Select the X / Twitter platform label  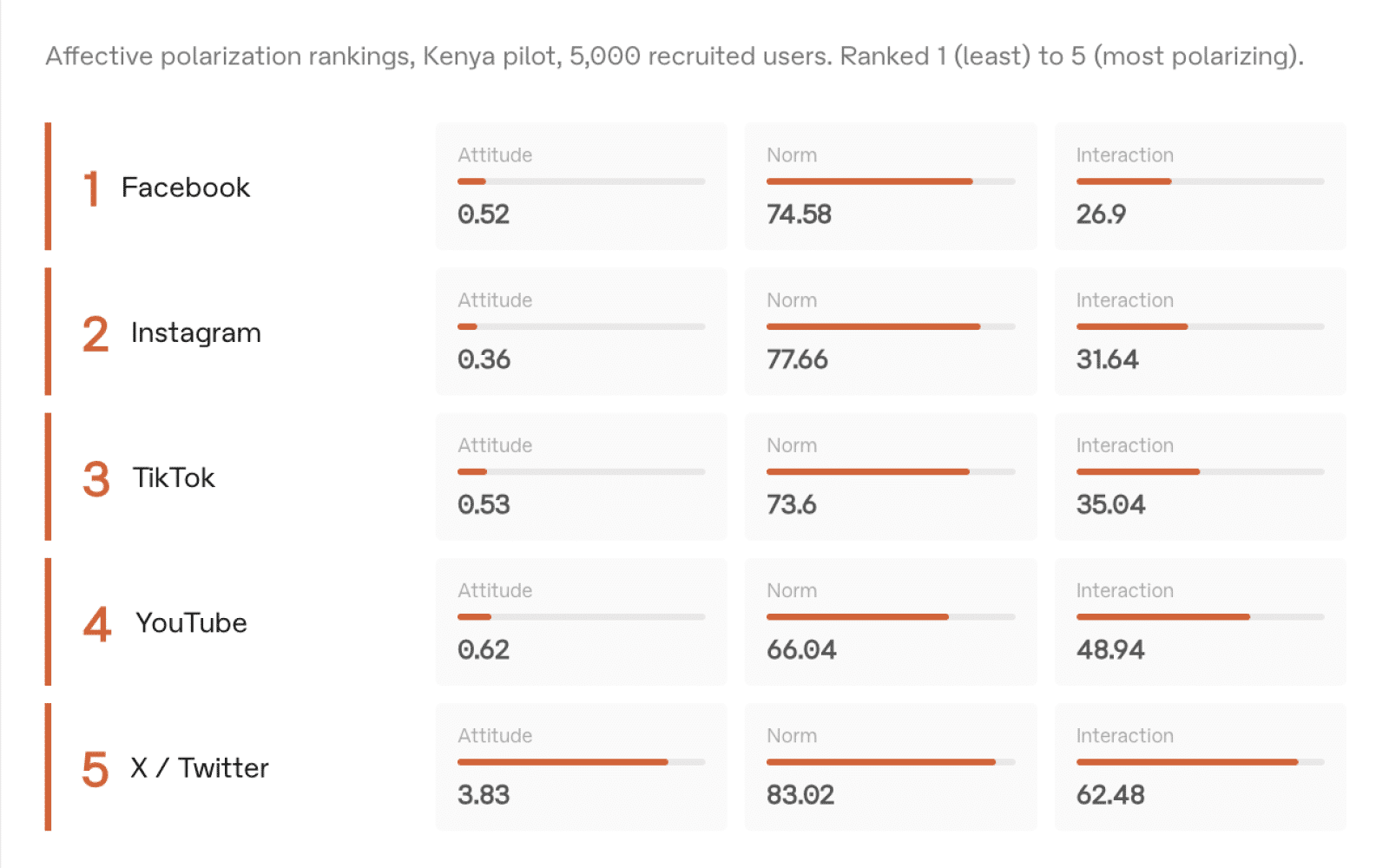(200, 767)
